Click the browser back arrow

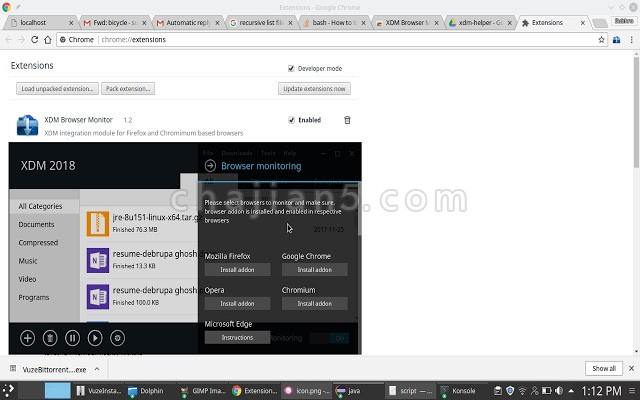pos(9,40)
